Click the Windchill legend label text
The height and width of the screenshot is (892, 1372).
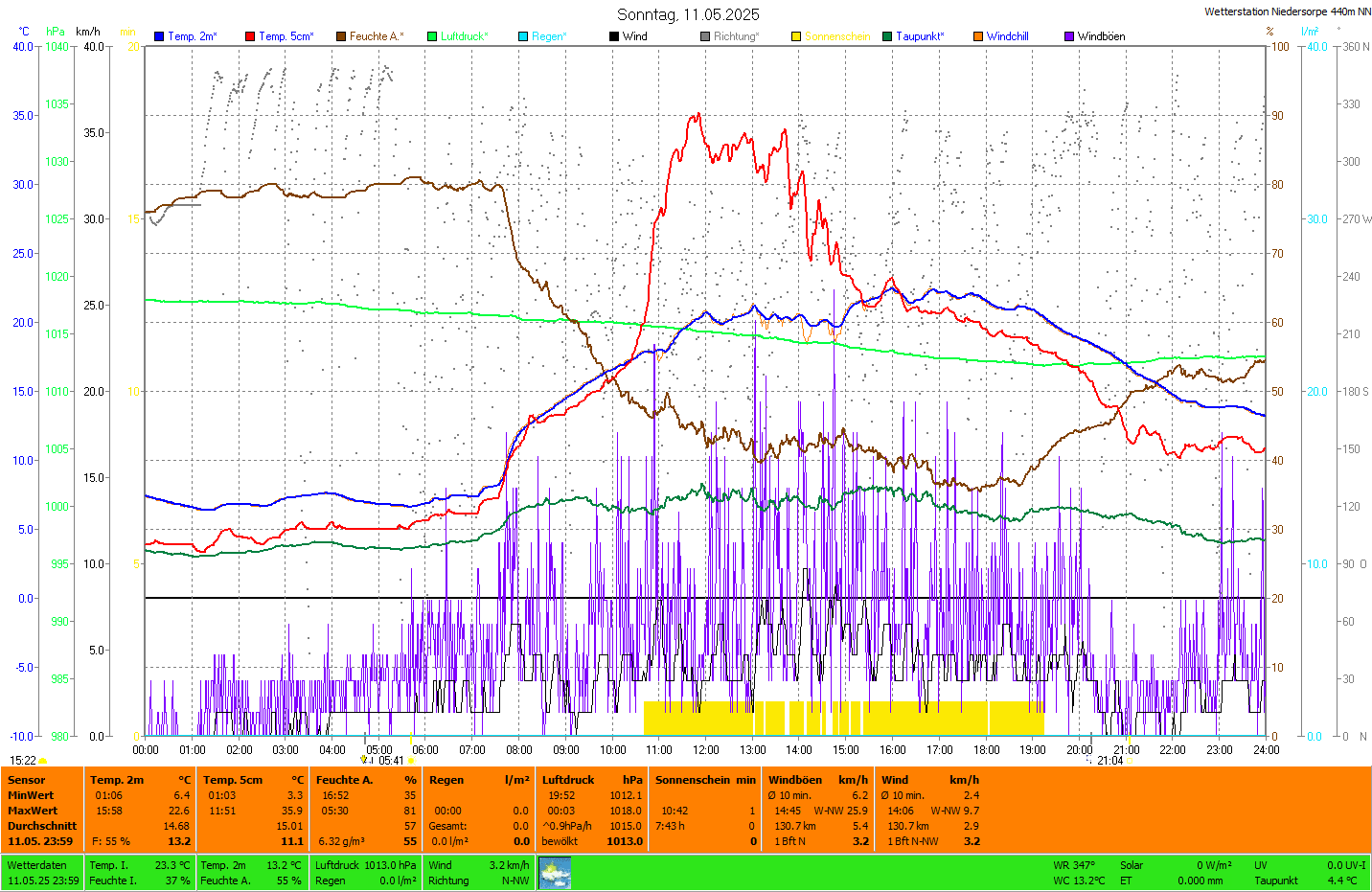tap(1007, 36)
